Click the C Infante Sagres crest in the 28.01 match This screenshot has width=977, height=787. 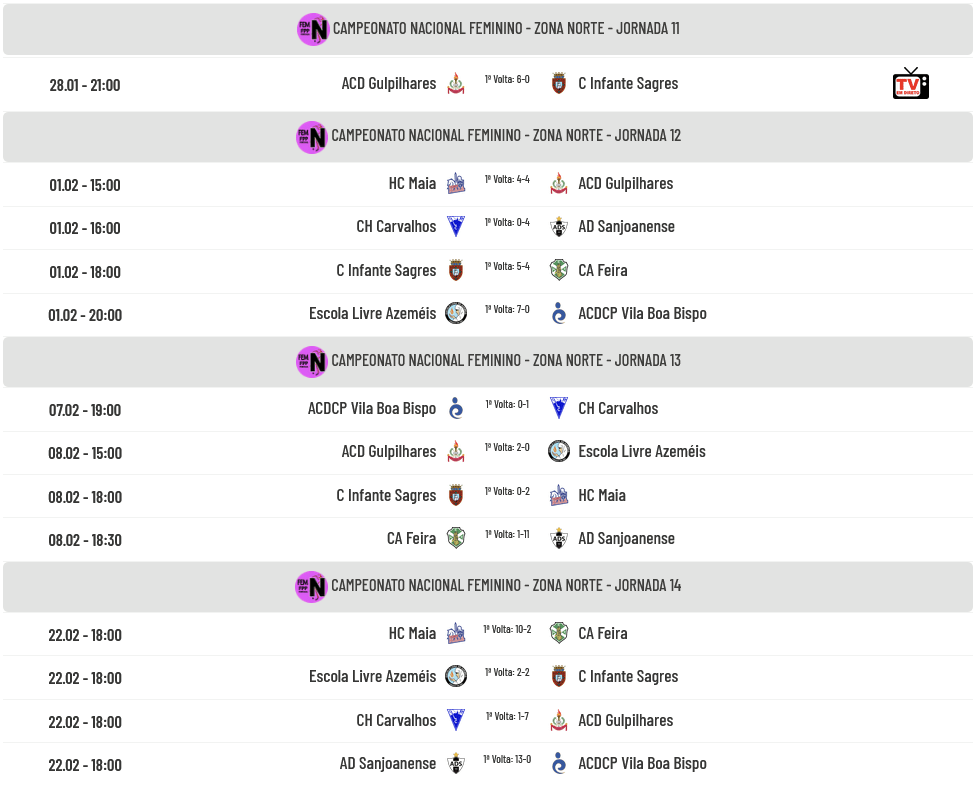tap(559, 84)
